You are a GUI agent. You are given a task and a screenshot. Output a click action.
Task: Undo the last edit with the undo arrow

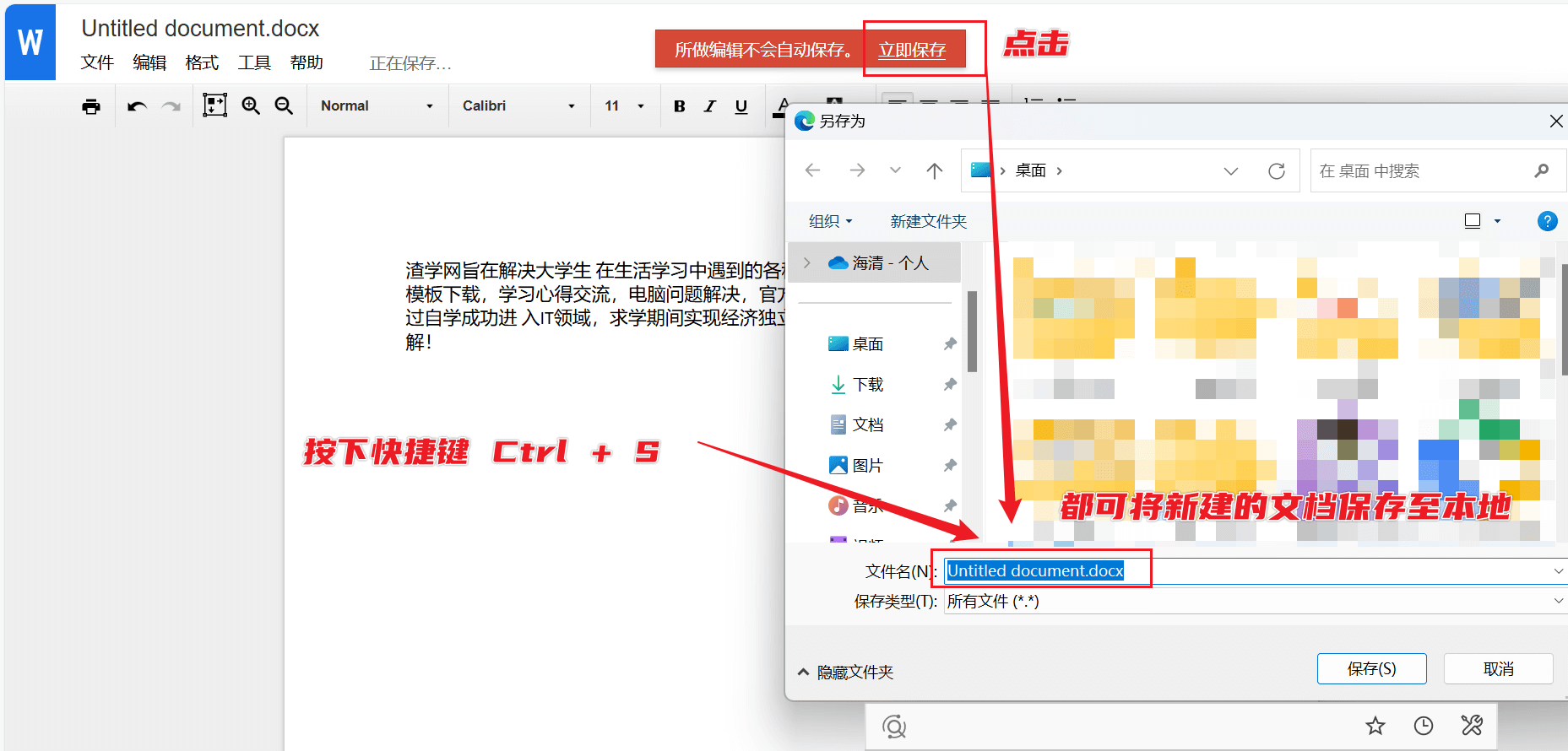(137, 106)
